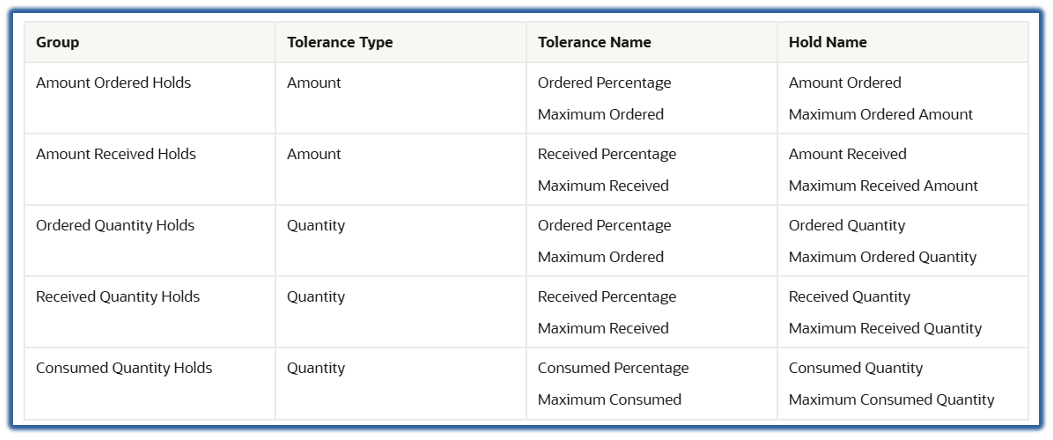
Task: Click the Group column header
Action: tap(58, 43)
